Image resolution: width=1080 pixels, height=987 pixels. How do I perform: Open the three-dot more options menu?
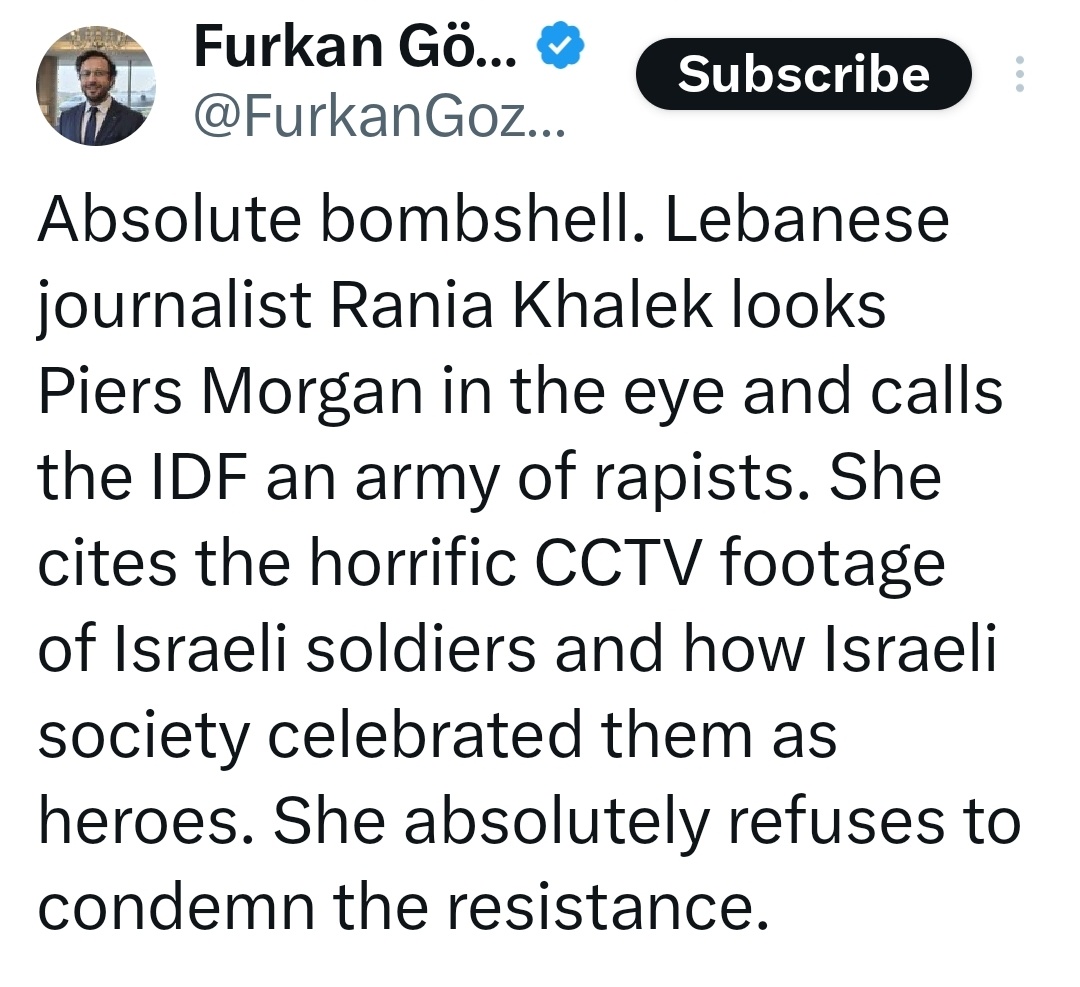[x=1019, y=74]
